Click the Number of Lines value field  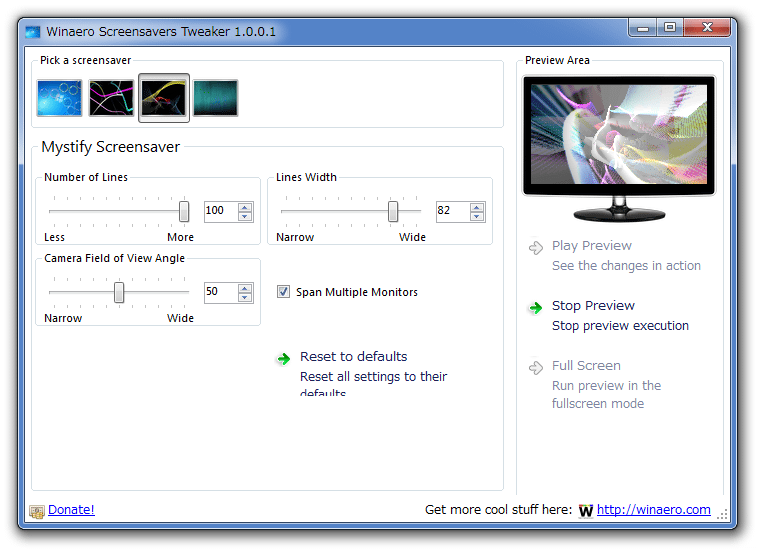(221, 211)
